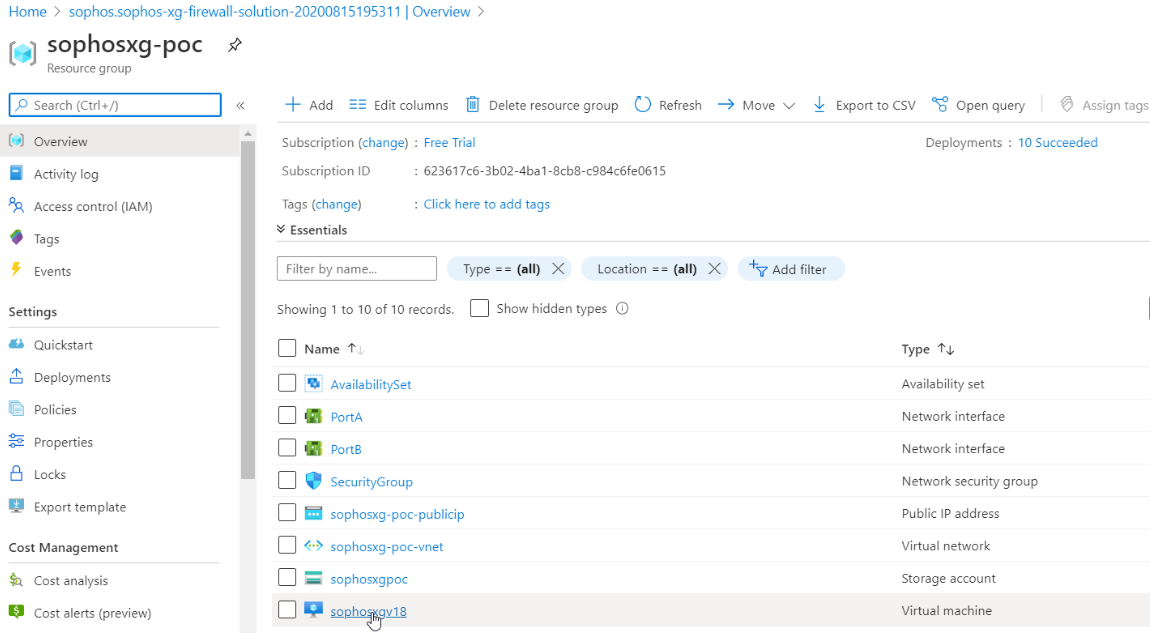Image resolution: width=1150 pixels, height=633 pixels.
Task: Tick the sophosxgpoc storage account checkbox
Action: coord(287,578)
